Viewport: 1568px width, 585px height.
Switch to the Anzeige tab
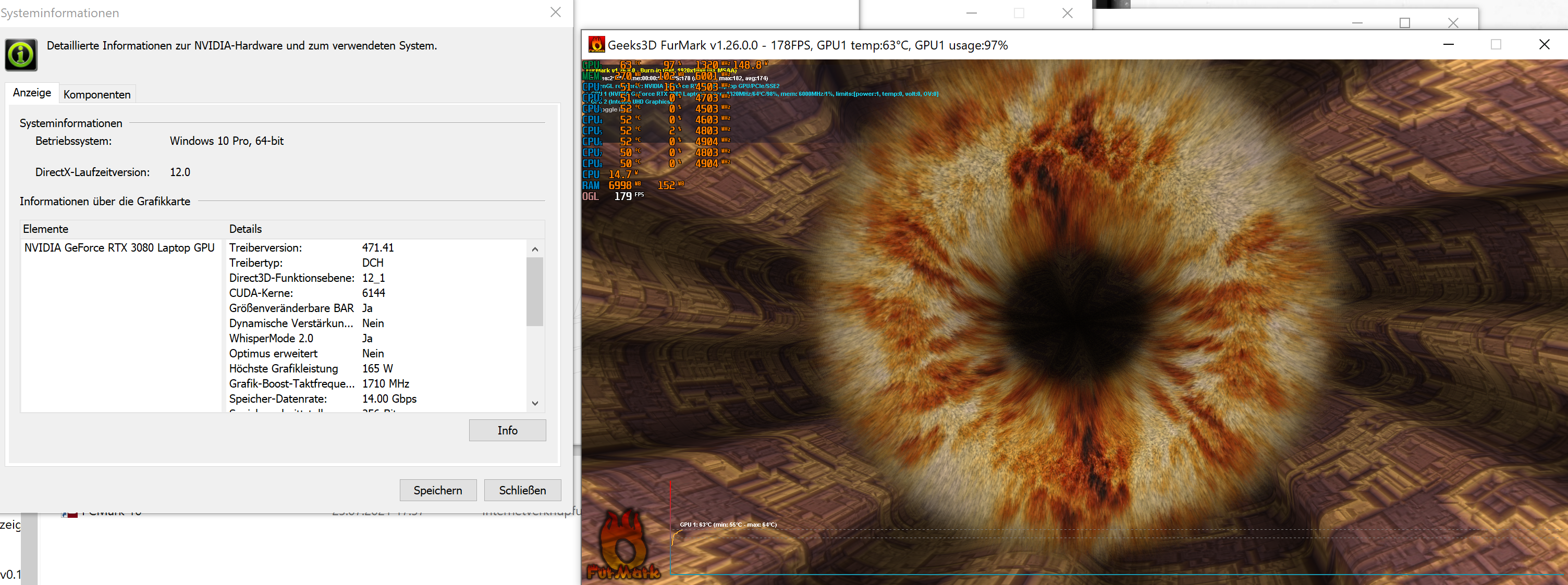pyautogui.click(x=32, y=93)
